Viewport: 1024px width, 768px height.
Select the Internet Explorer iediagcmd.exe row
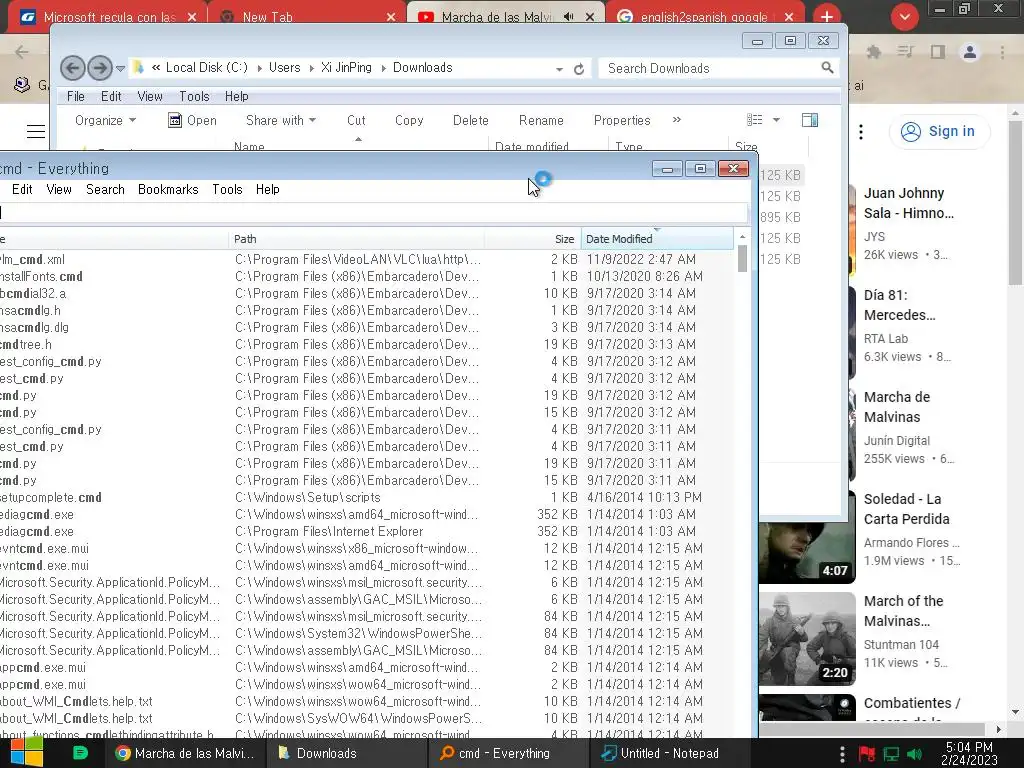tap(367, 532)
